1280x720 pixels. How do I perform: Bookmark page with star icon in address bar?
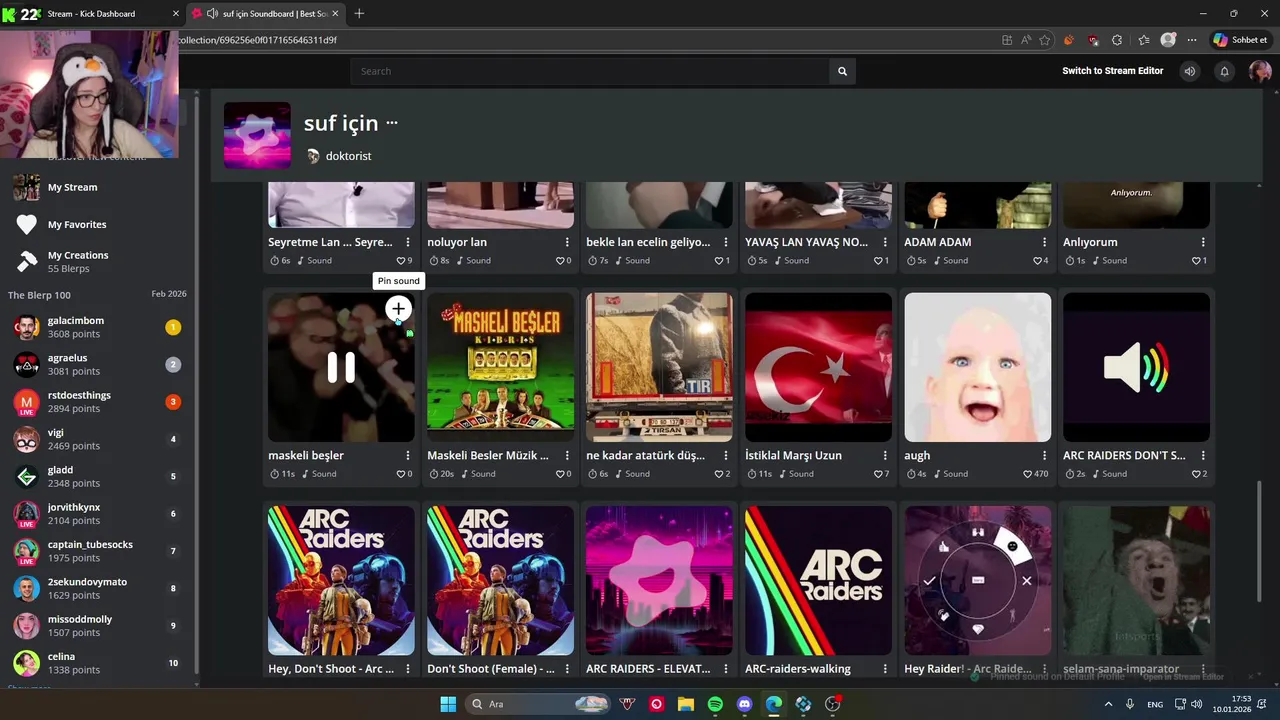coord(1045,40)
